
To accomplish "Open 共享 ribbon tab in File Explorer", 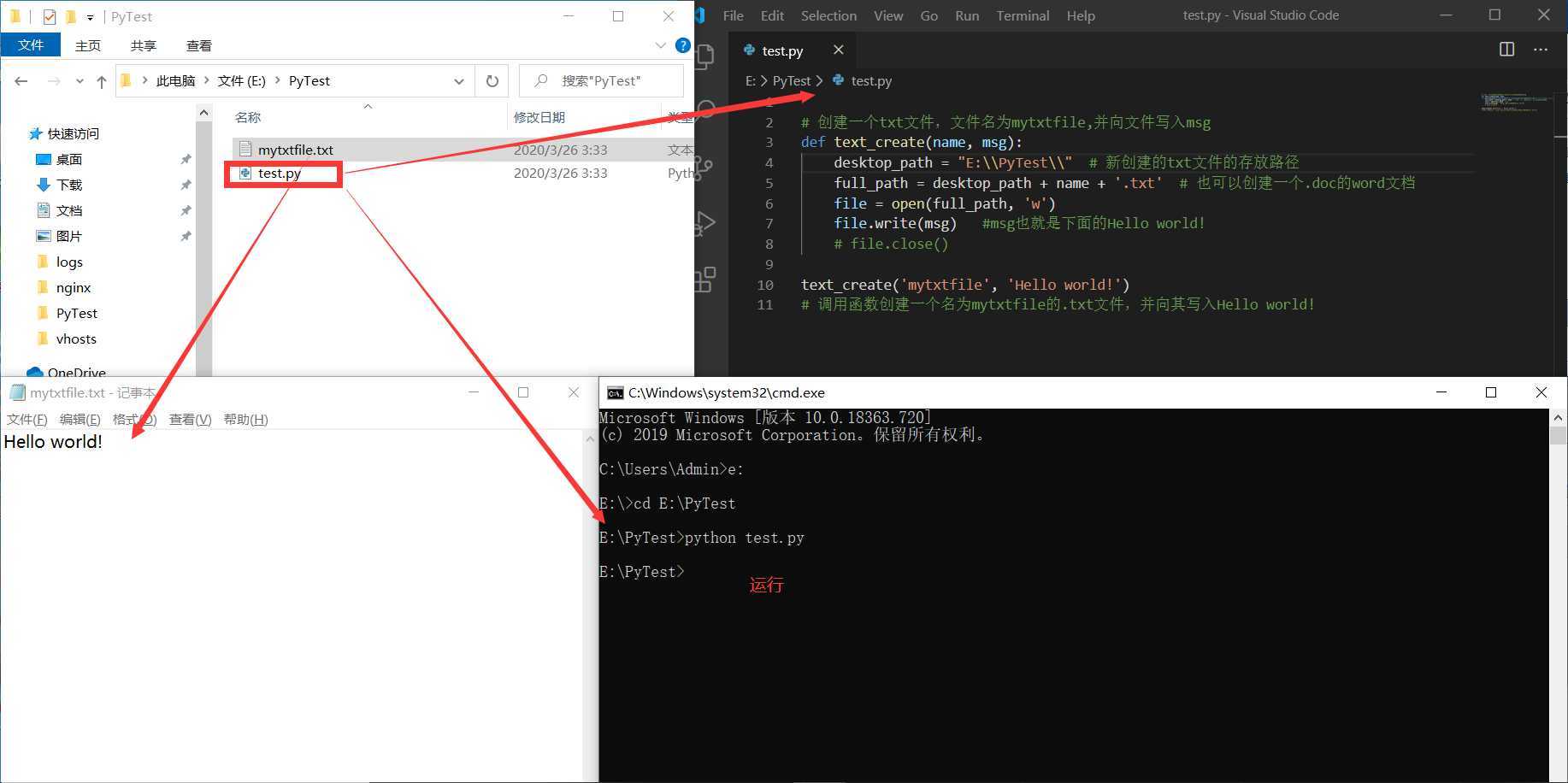I will [143, 45].
